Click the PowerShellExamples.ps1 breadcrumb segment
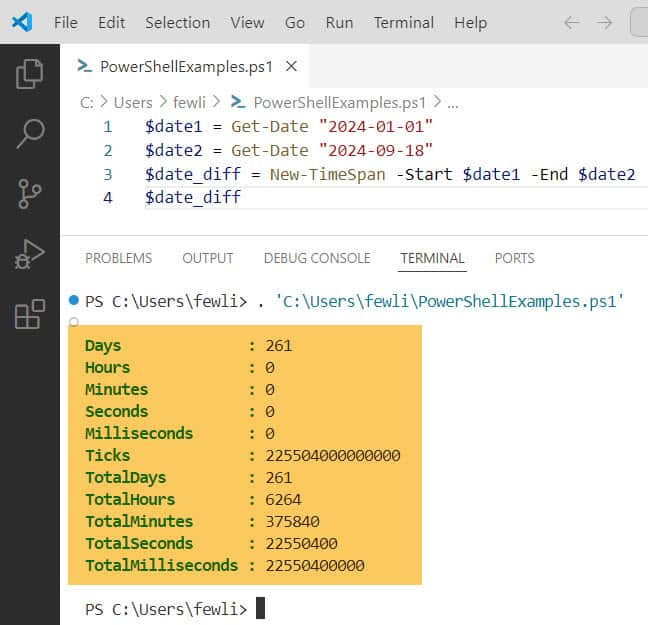The height and width of the screenshot is (625, 648). click(x=339, y=103)
